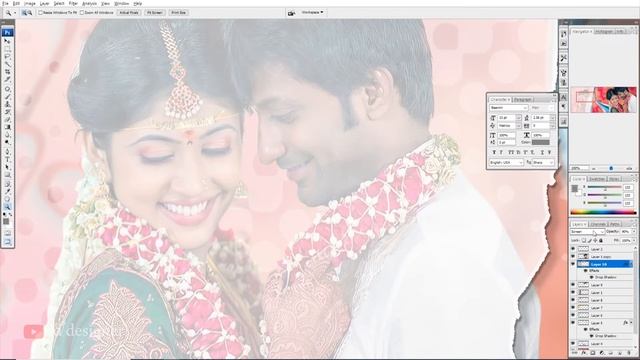This screenshot has width=640, height=360.
Task: Select the Move tool
Action: (7, 41)
